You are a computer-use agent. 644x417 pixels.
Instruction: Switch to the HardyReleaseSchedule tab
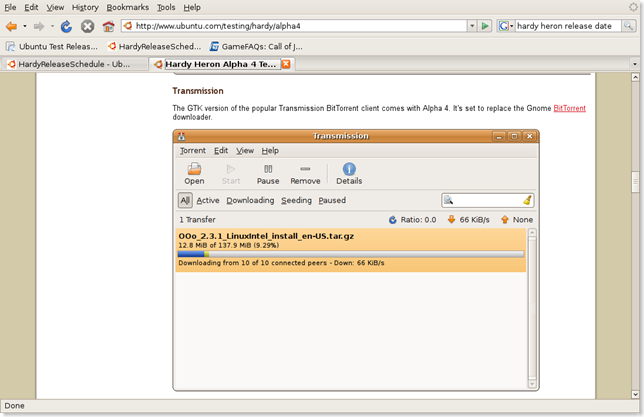(74, 64)
